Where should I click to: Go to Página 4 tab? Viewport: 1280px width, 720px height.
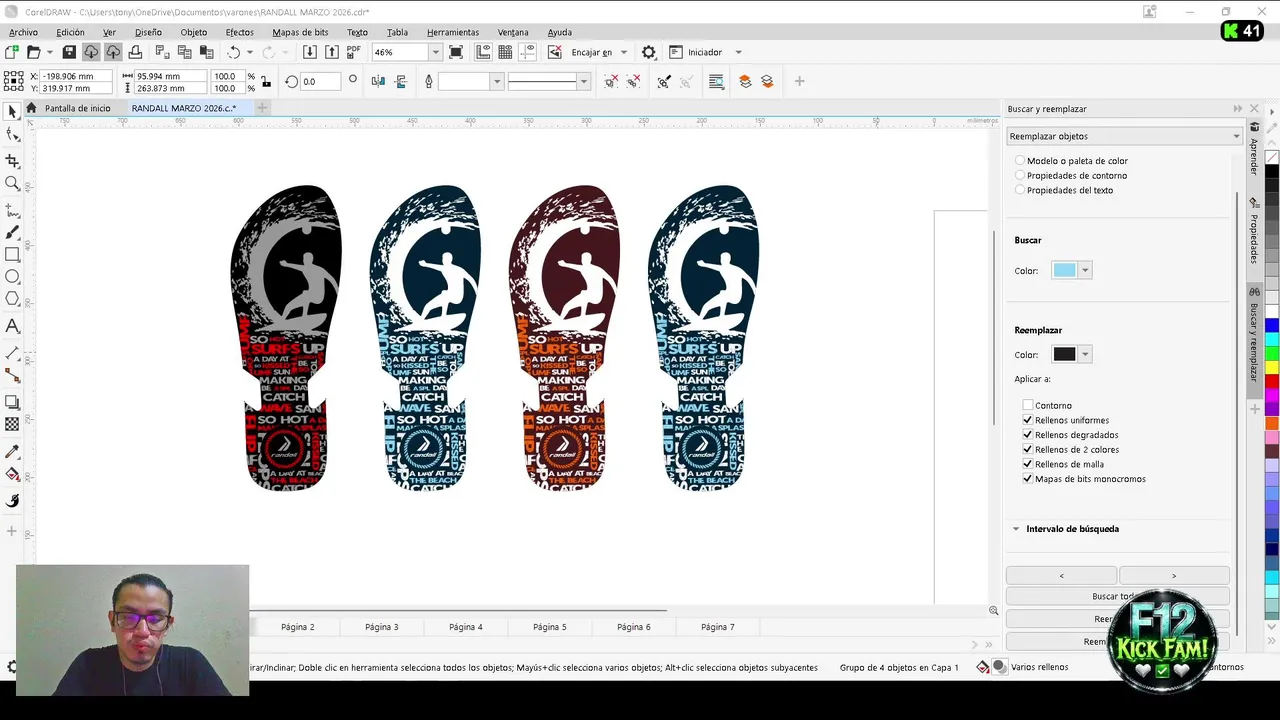[466, 627]
